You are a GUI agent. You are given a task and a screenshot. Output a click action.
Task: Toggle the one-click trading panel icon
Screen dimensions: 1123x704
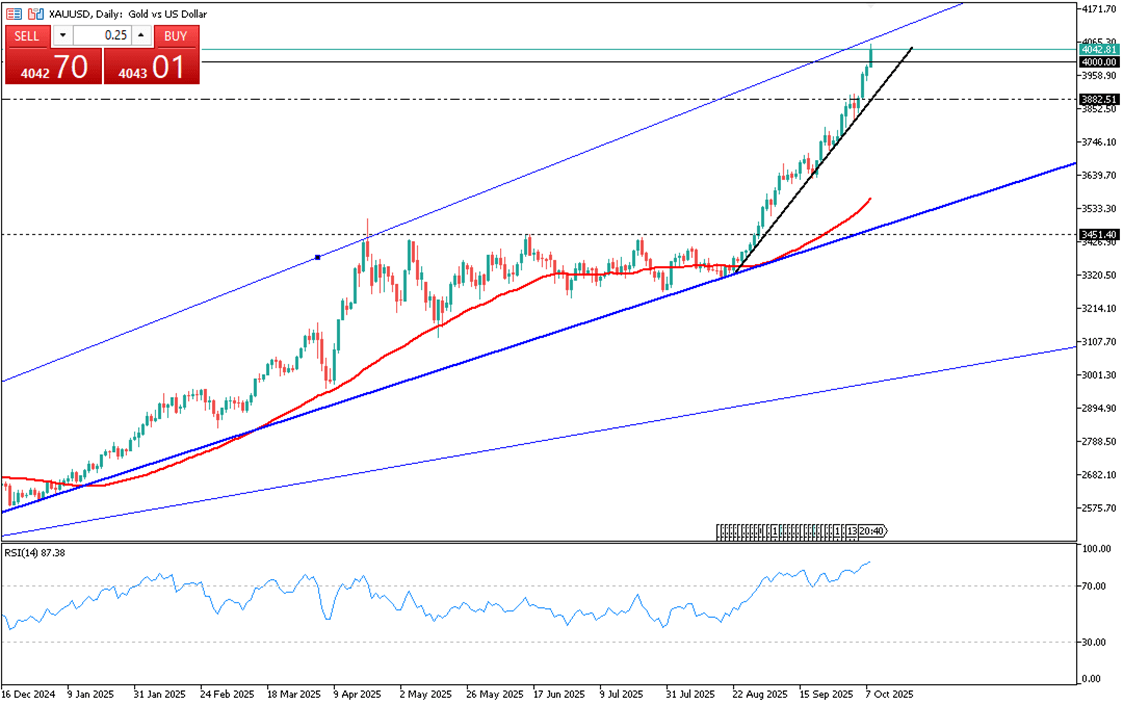tap(35, 14)
